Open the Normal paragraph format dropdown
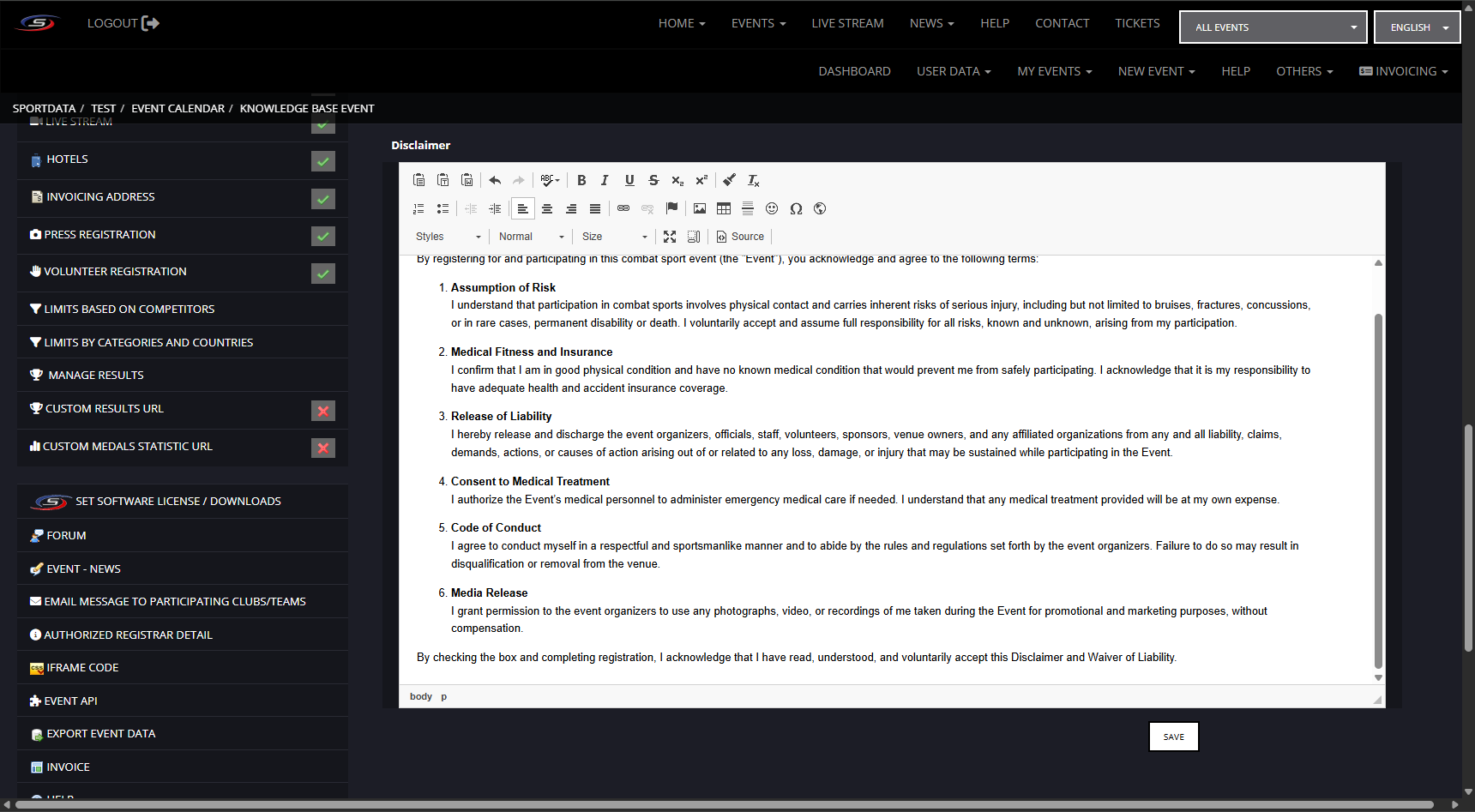This screenshot has width=1475, height=812. pos(532,237)
